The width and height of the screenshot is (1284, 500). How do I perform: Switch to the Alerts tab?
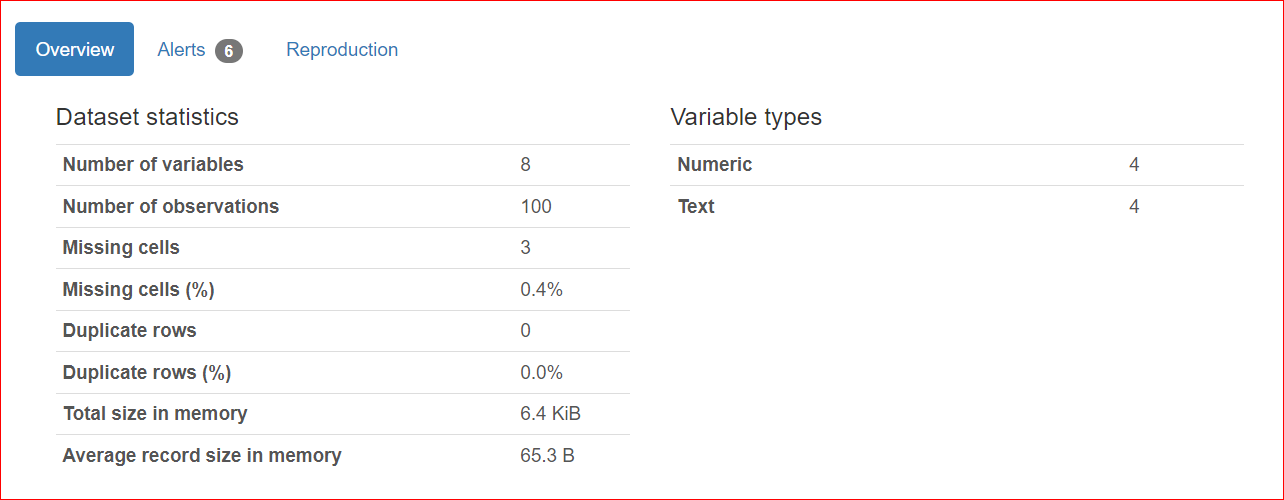coord(200,49)
